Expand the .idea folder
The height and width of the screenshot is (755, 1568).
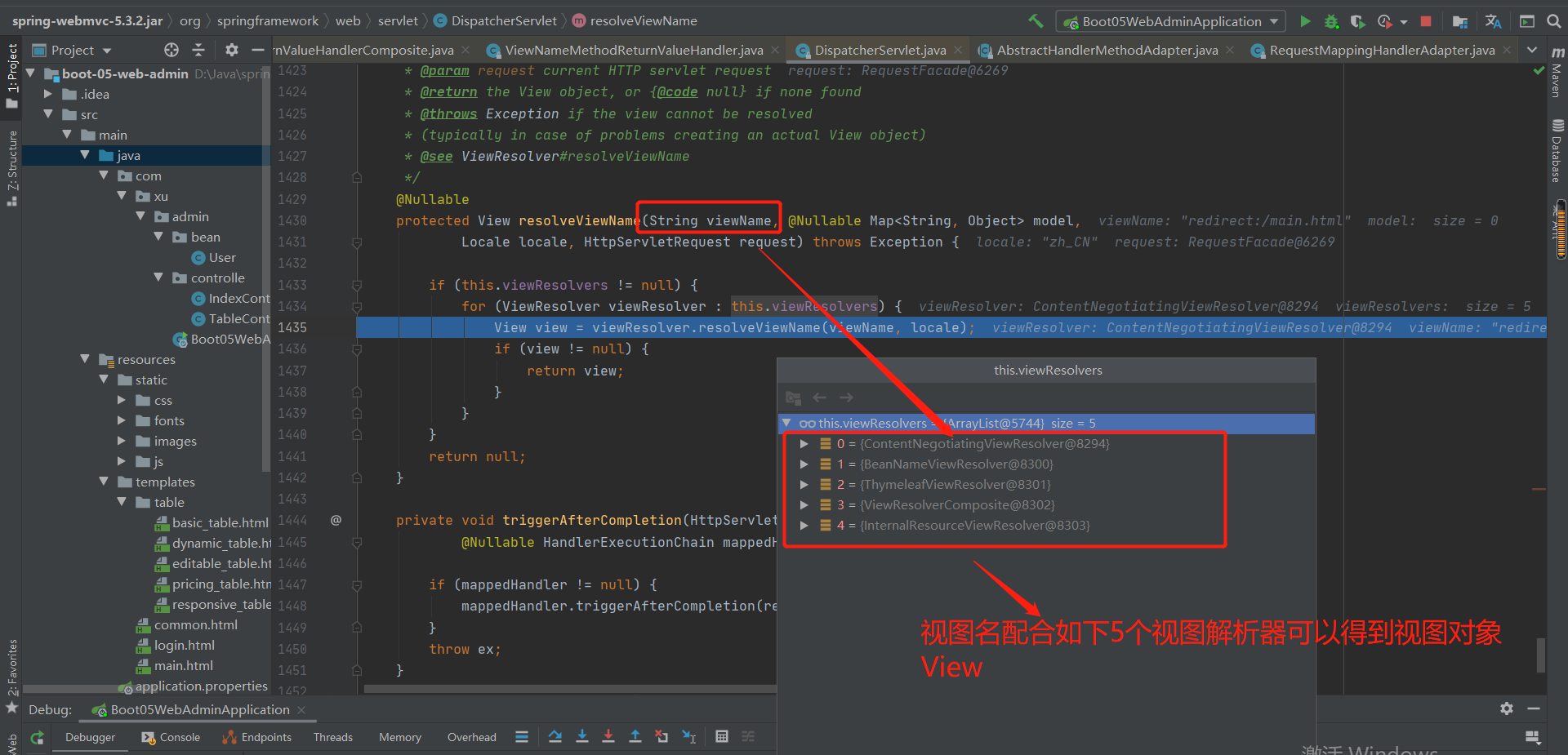click(x=48, y=94)
